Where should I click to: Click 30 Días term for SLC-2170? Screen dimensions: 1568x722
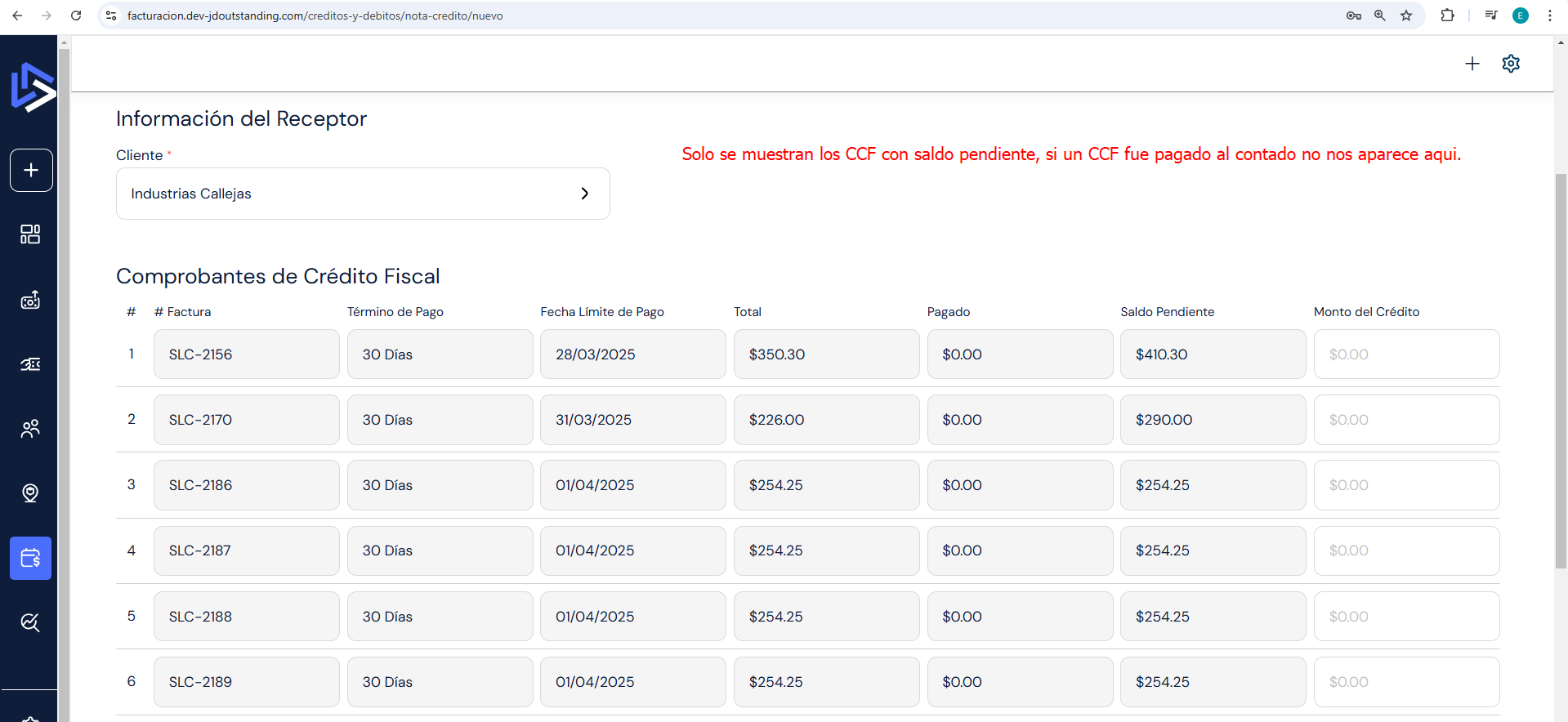pyautogui.click(x=440, y=420)
